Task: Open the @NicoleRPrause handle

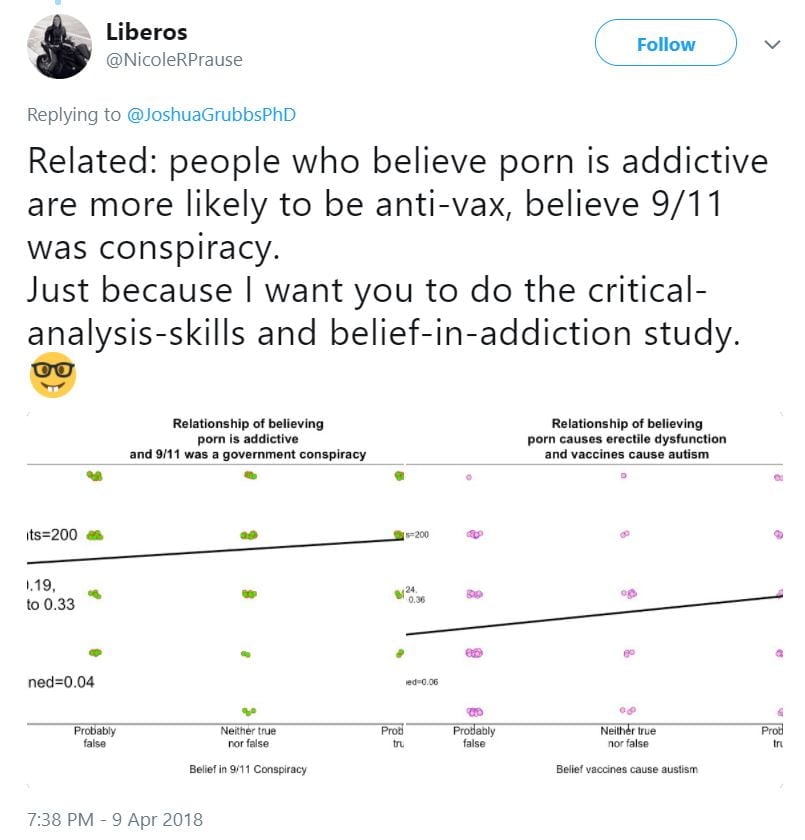Action: 174,60
